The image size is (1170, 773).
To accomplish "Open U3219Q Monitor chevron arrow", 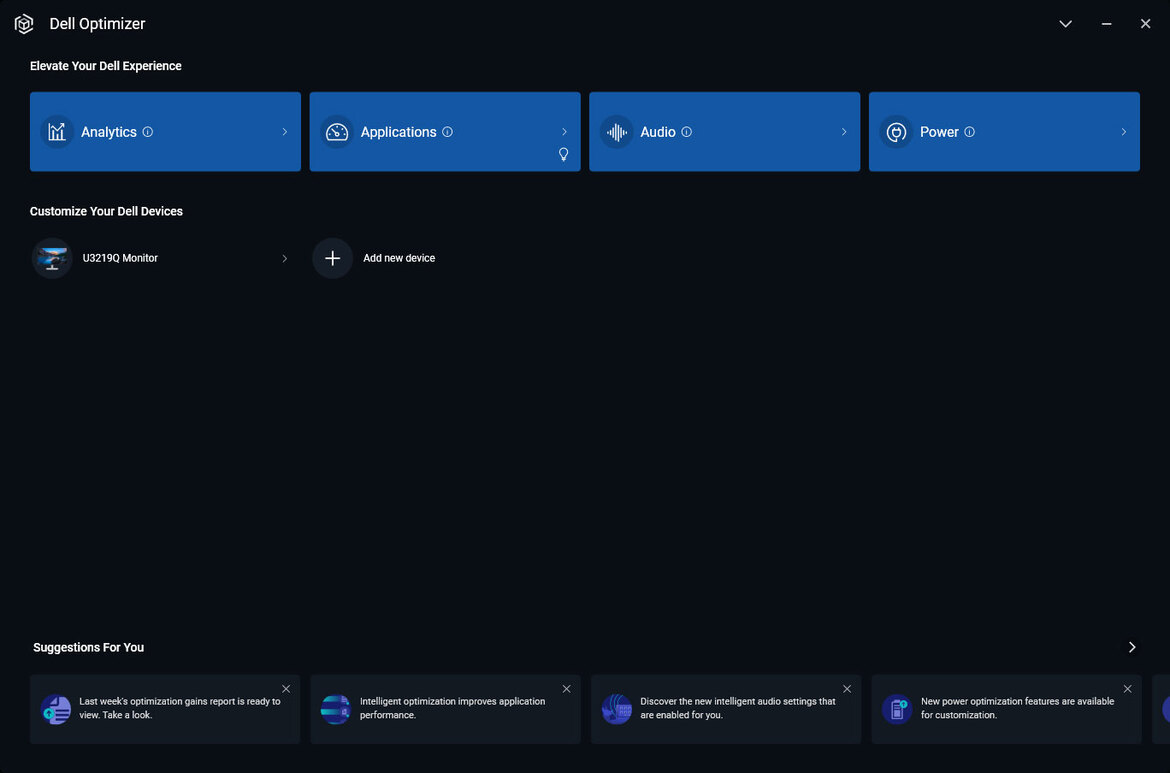I will point(284,258).
